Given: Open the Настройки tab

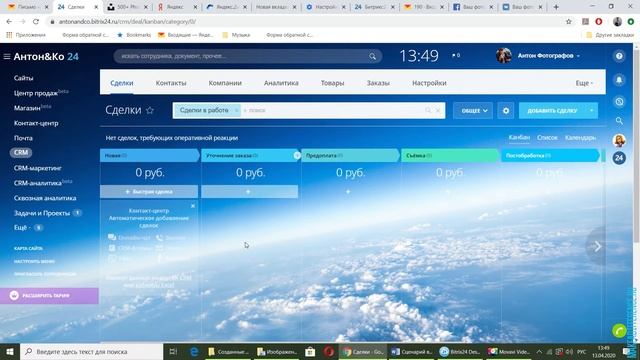Looking at the screenshot, I should pyautogui.click(x=429, y=83).
